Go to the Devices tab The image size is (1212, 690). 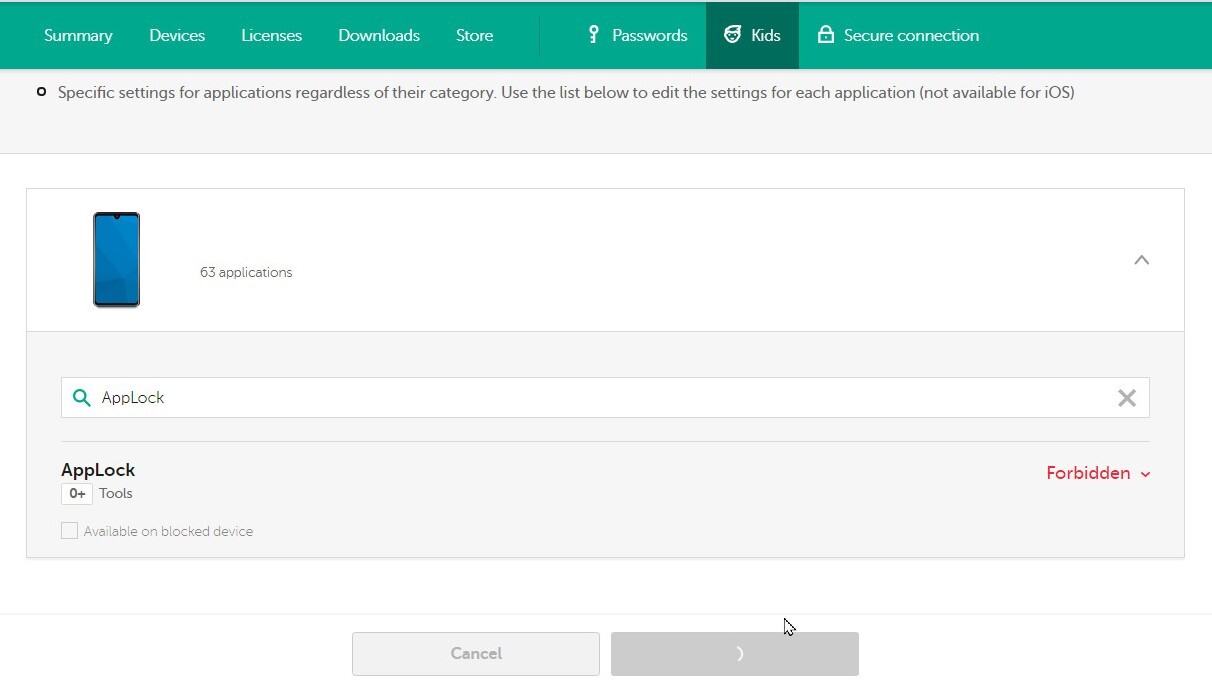tap(177, 35)
